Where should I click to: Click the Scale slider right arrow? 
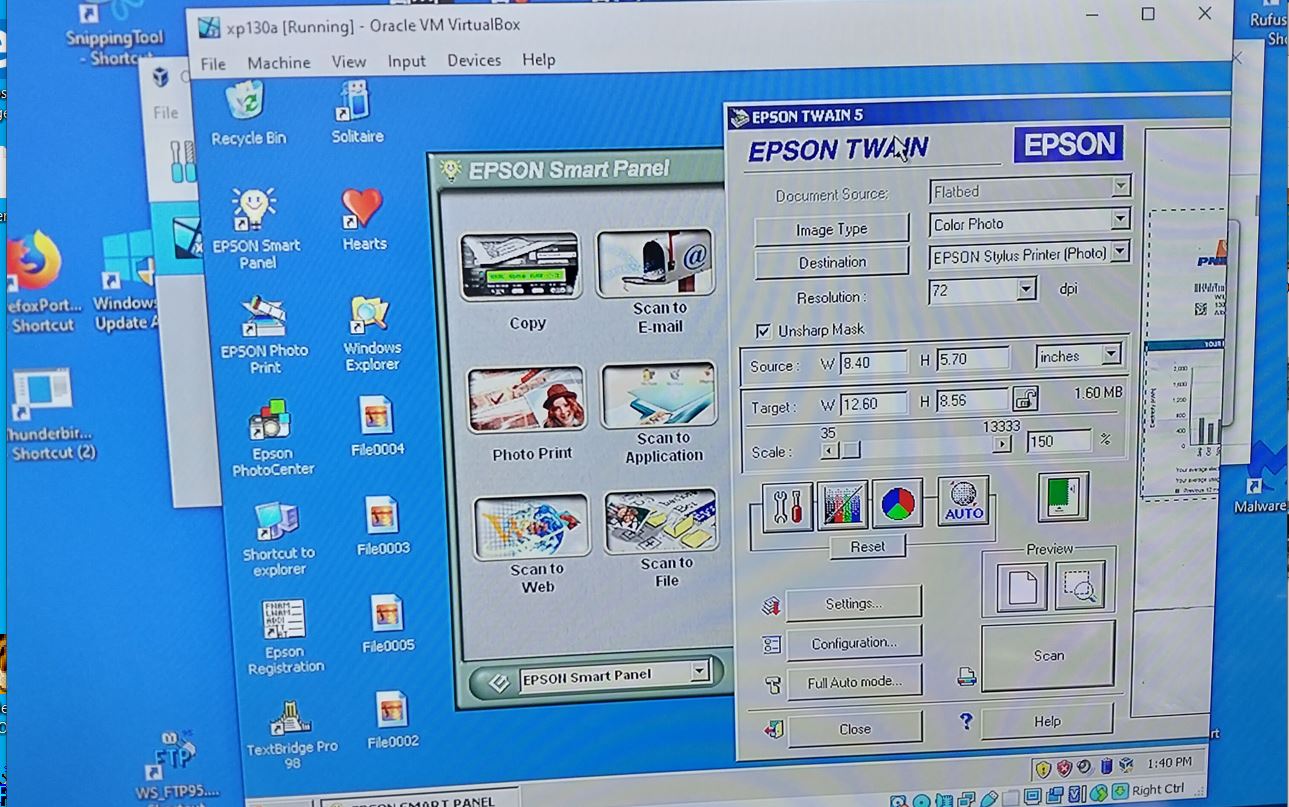tap(1002, 445)
